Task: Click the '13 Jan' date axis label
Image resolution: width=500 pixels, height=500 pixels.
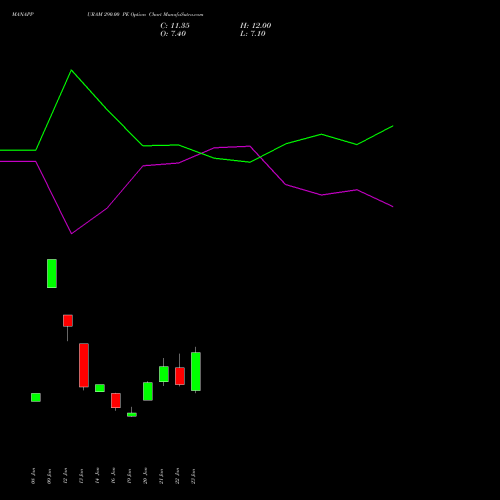Action: click(x=81, y=476)
